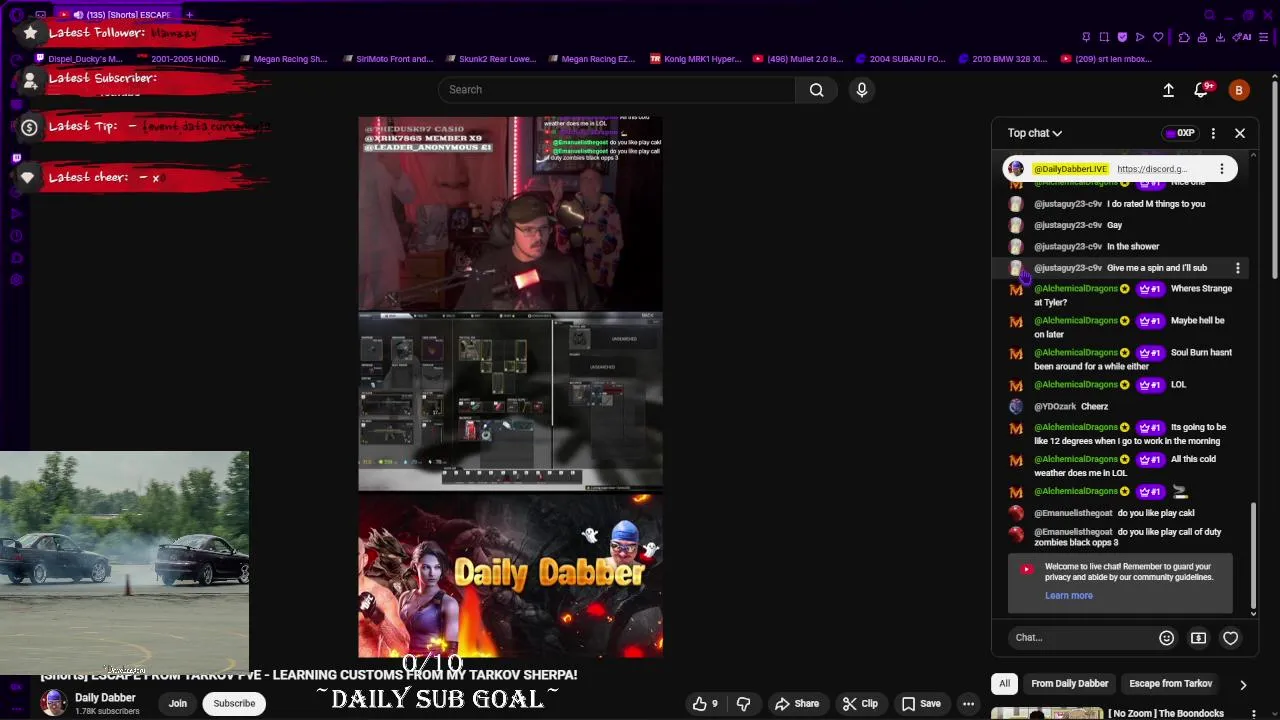Open the pinned DailyDabberLIVE message options

point(1221,169)
